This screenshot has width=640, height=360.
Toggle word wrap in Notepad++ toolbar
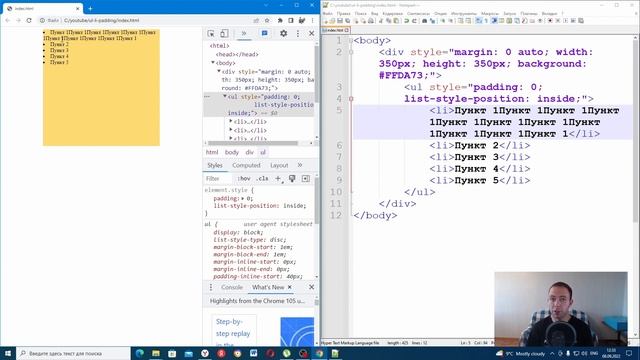coord(479,21)
